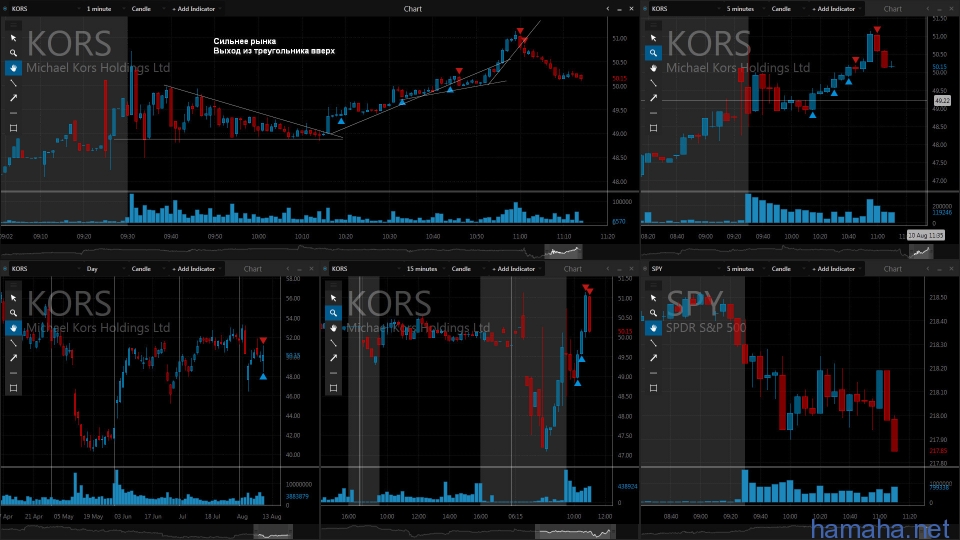Screen dimensions: 960x540
Task: Open hamburger menu in 1 minute KORS chart
Action: [x=13, y=25]
